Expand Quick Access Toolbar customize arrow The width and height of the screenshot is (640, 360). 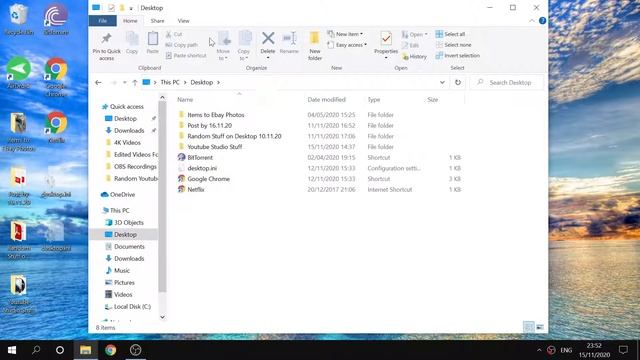131,8
